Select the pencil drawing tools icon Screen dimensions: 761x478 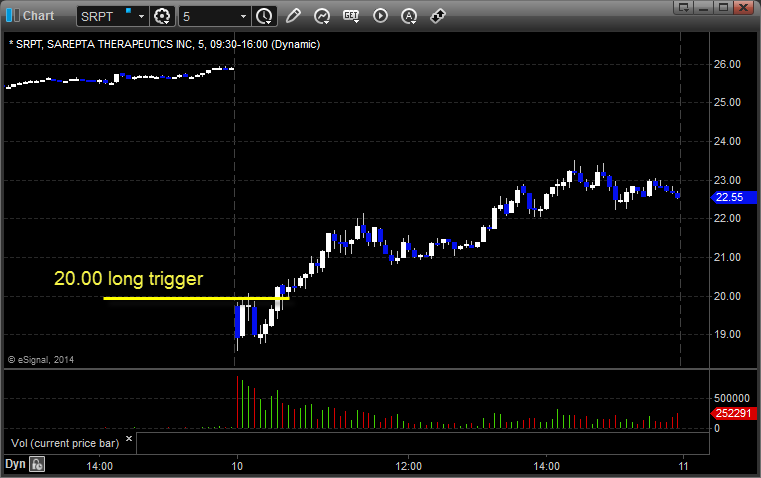(293, 16)
